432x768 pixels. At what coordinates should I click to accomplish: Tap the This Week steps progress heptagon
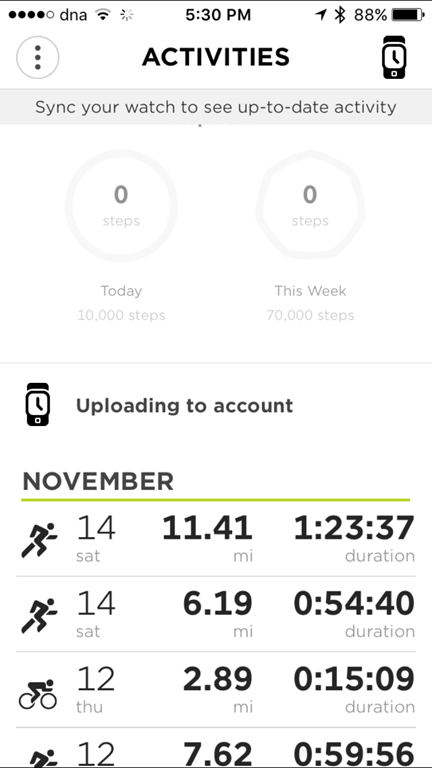(x=310, y=205)
